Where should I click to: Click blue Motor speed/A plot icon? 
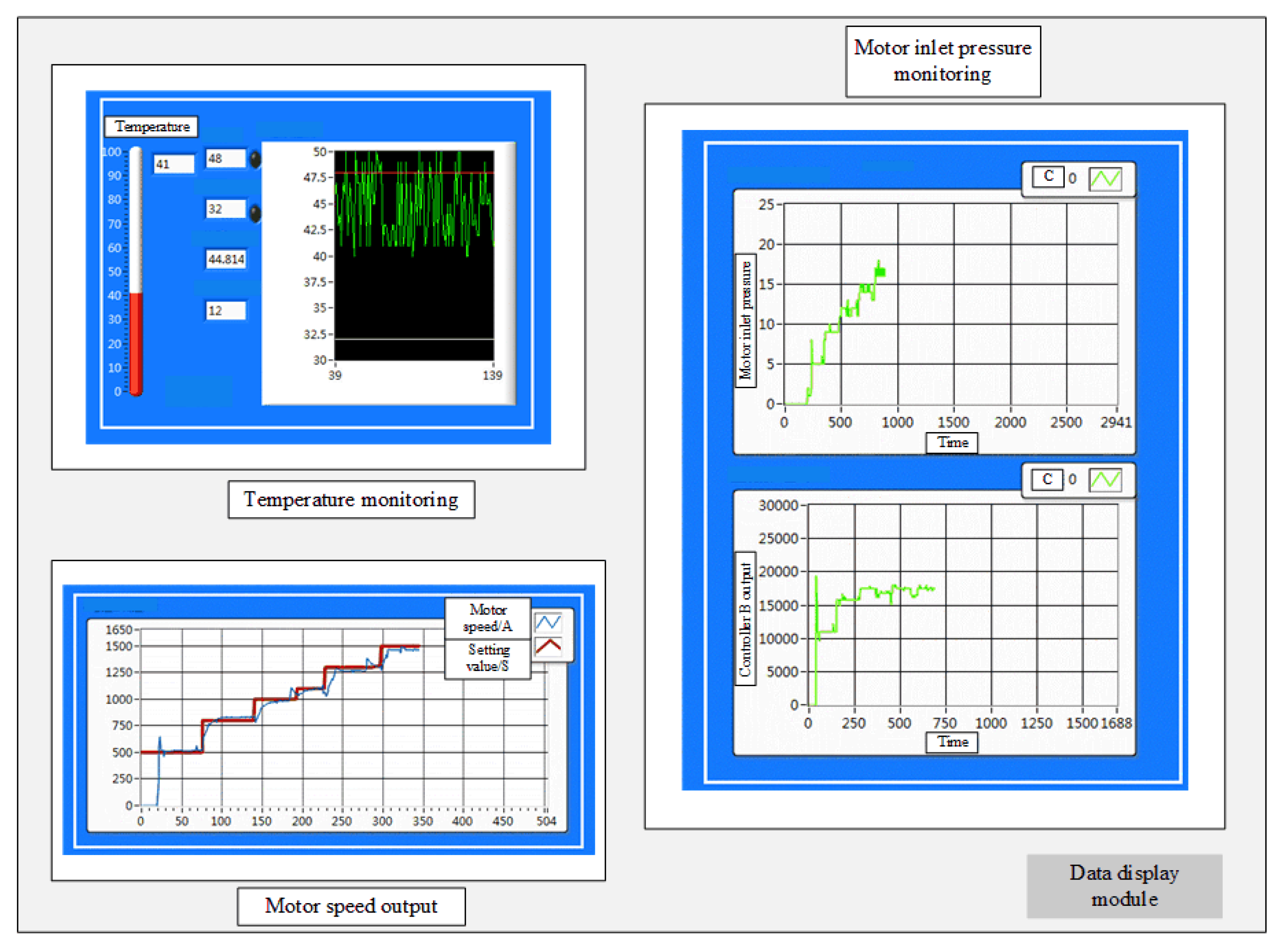[x=547, y=622]
